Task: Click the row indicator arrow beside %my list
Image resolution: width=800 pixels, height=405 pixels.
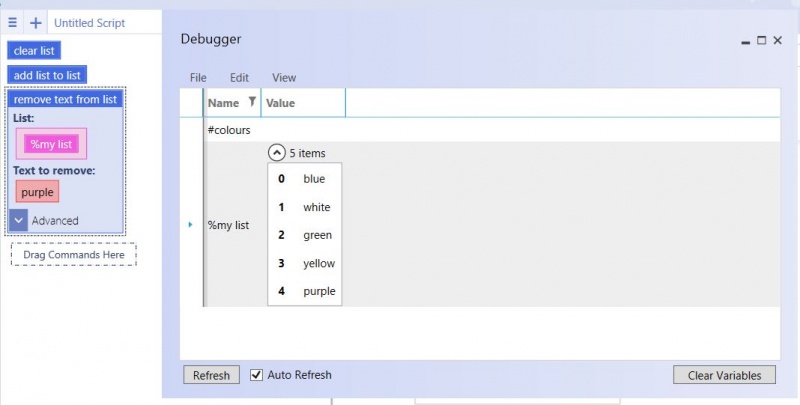Action: click(190, 224)
